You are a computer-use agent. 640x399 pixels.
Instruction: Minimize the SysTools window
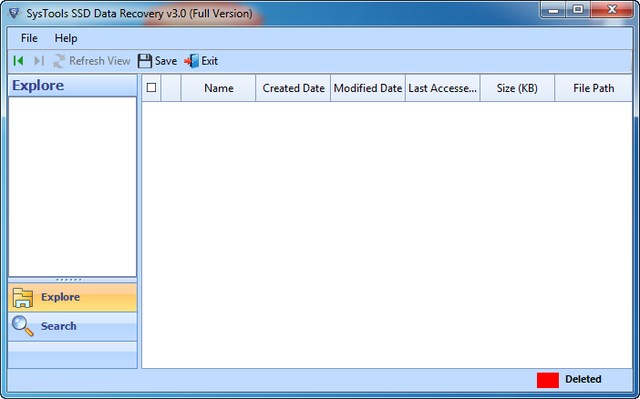click(x=553, y=10)
